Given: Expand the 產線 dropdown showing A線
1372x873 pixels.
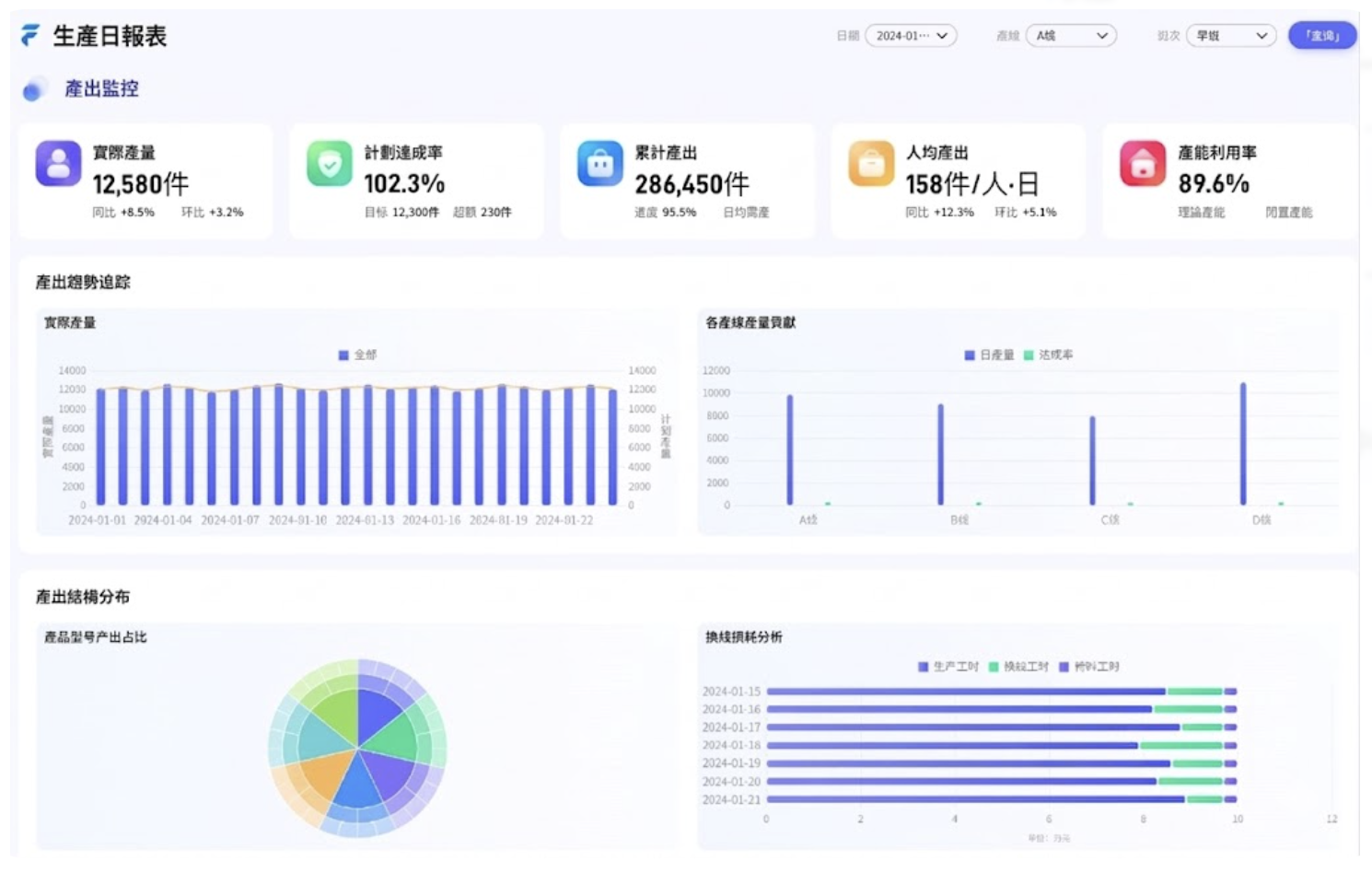Looking at the screenshot, I should [1071, 36].
